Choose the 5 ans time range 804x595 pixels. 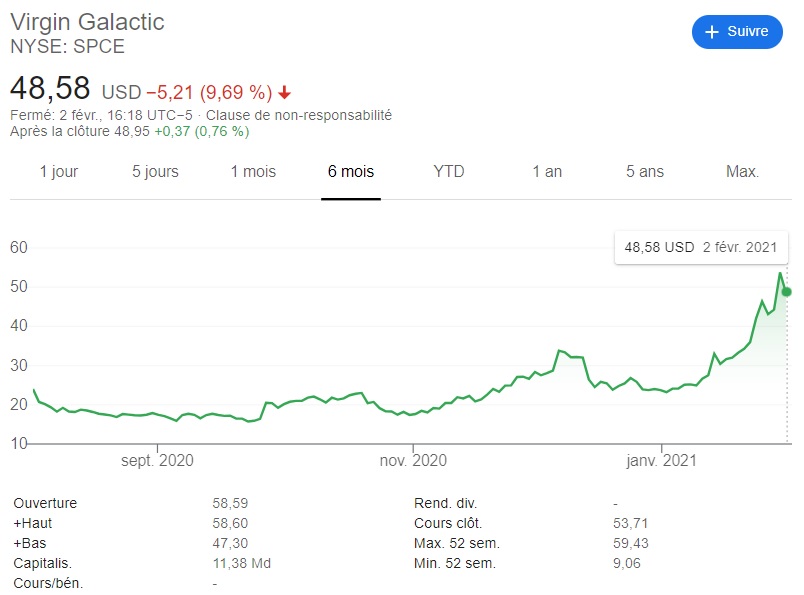(645, 172)
